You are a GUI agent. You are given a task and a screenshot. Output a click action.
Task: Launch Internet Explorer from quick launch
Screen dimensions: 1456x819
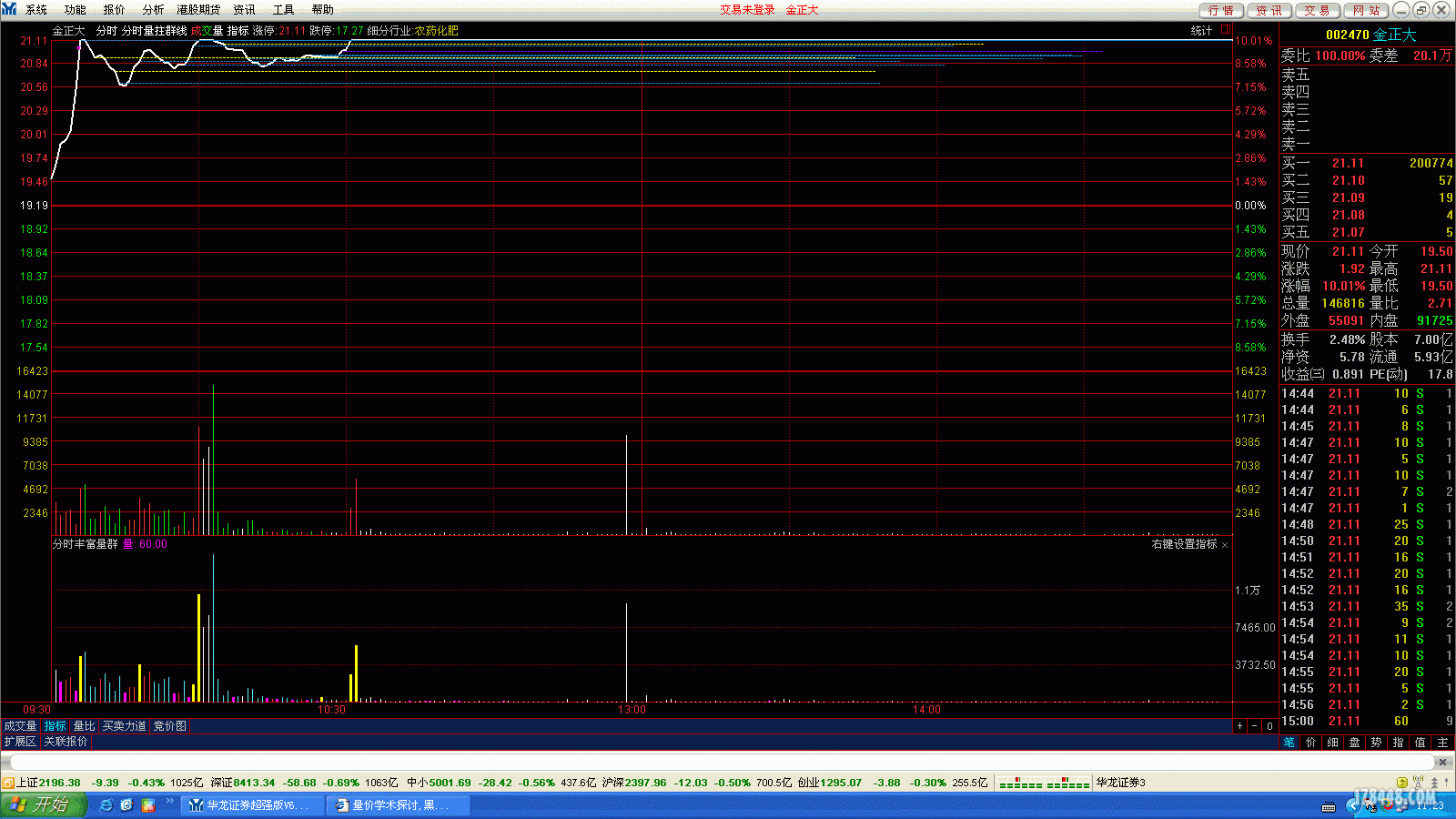click(106, 805)
